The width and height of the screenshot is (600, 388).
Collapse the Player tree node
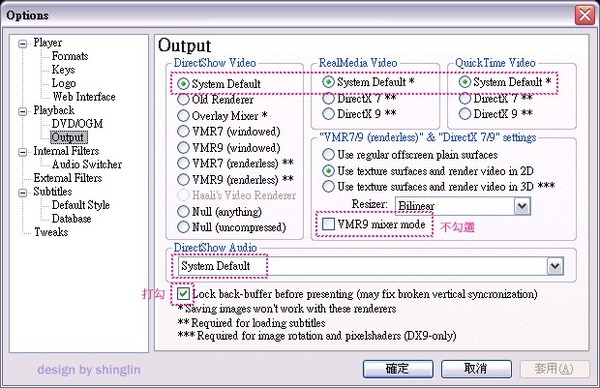point(23,44)
